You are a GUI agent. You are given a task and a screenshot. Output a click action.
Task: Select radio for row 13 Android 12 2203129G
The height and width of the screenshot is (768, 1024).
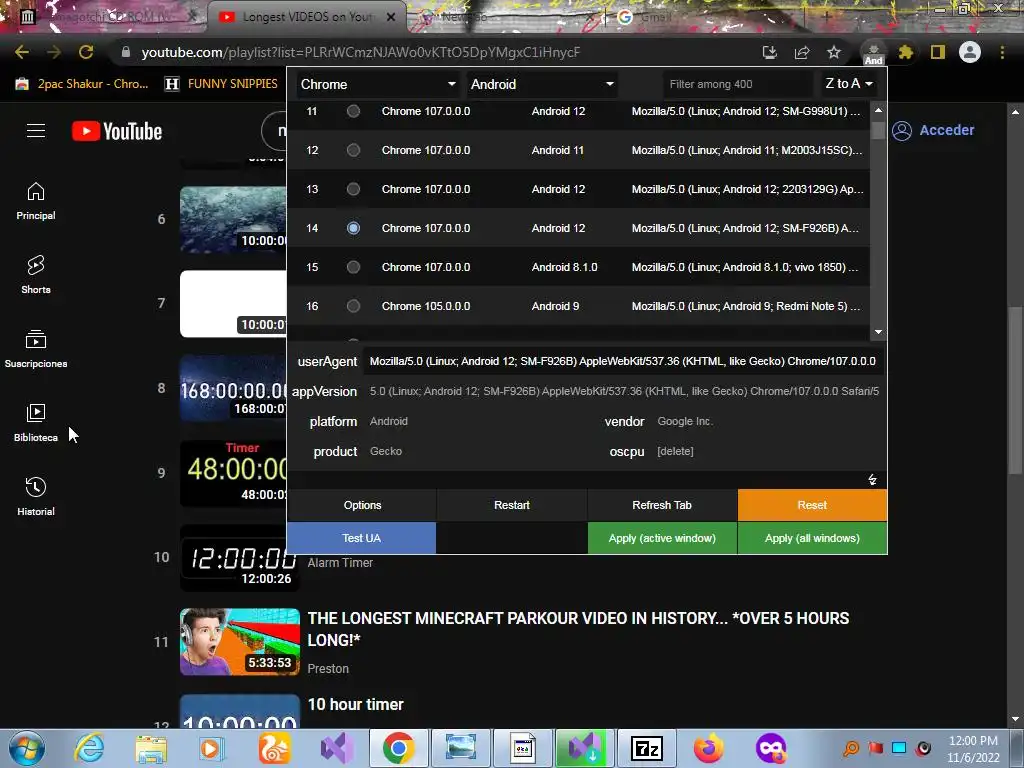click(x=353, y=189)
